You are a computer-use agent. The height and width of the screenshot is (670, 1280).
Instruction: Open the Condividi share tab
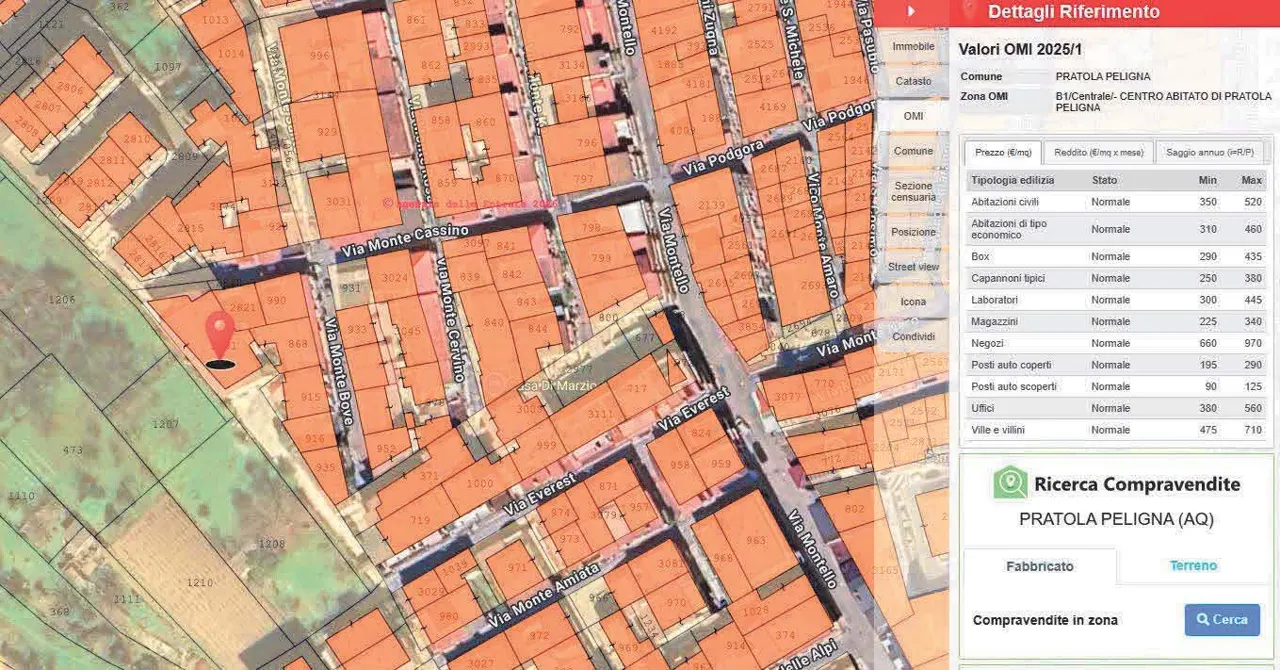[x=913, y=337]
